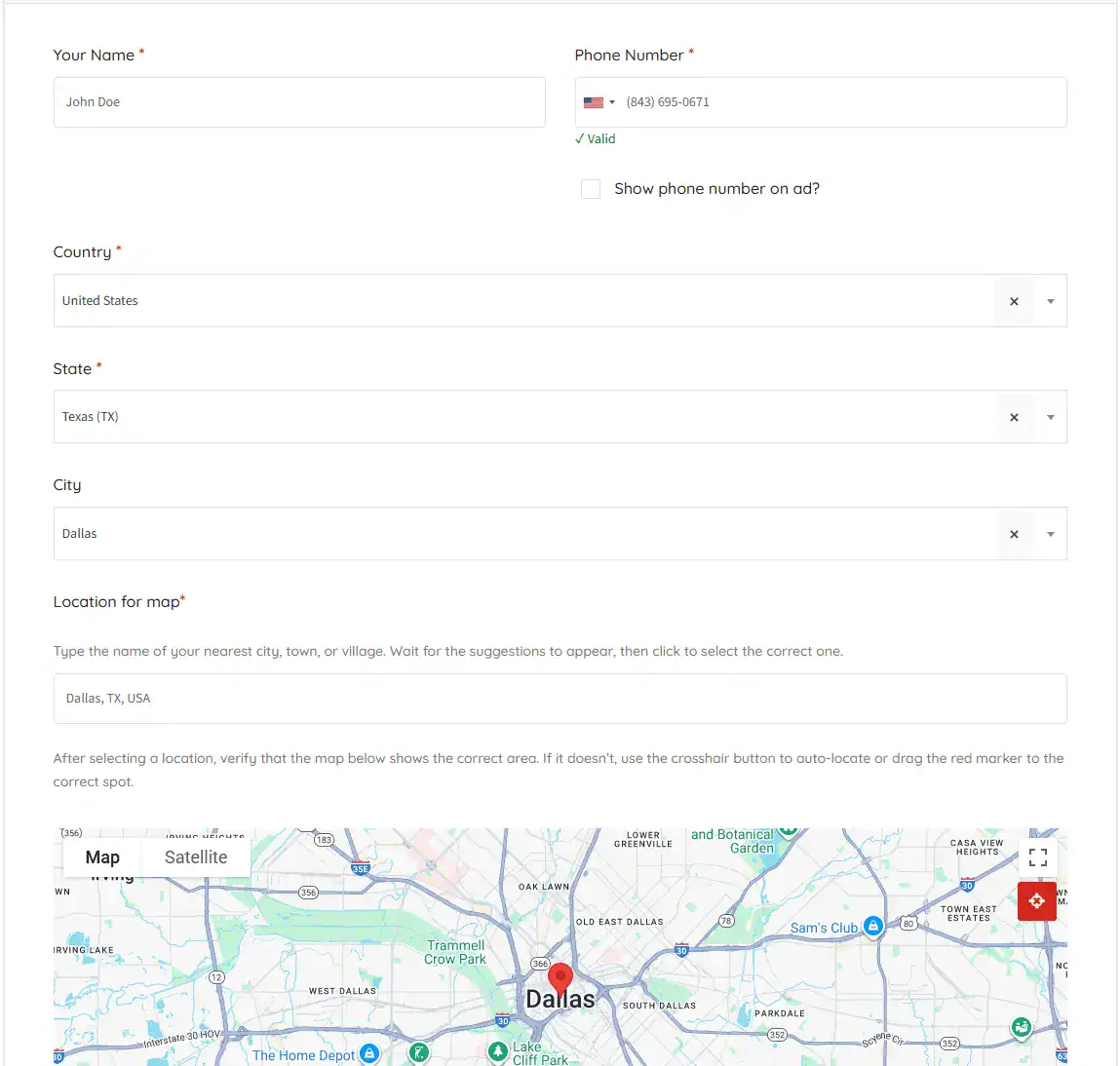Open the phone country flag selector
This screenshot has width=1120, height=1066.
[x=599, y=102]
